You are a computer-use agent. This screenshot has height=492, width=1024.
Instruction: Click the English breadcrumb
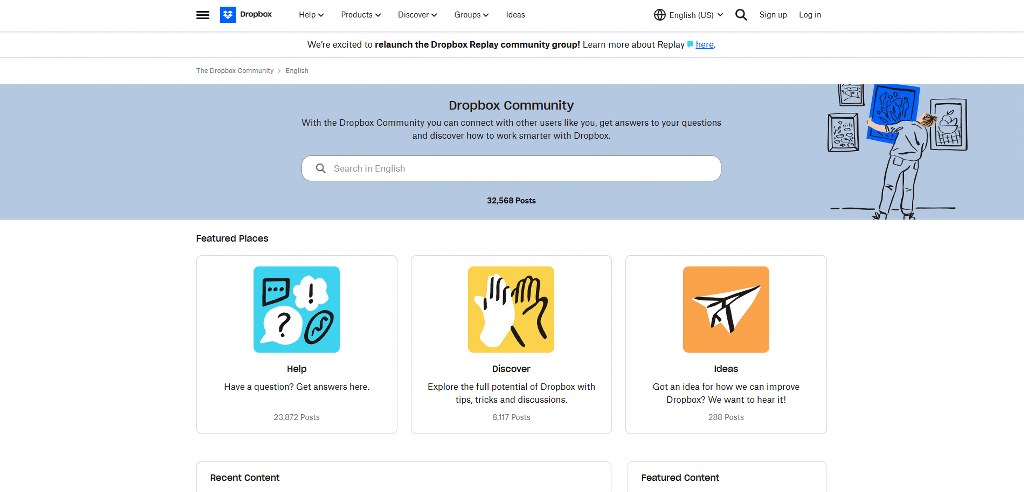[296, 71]
